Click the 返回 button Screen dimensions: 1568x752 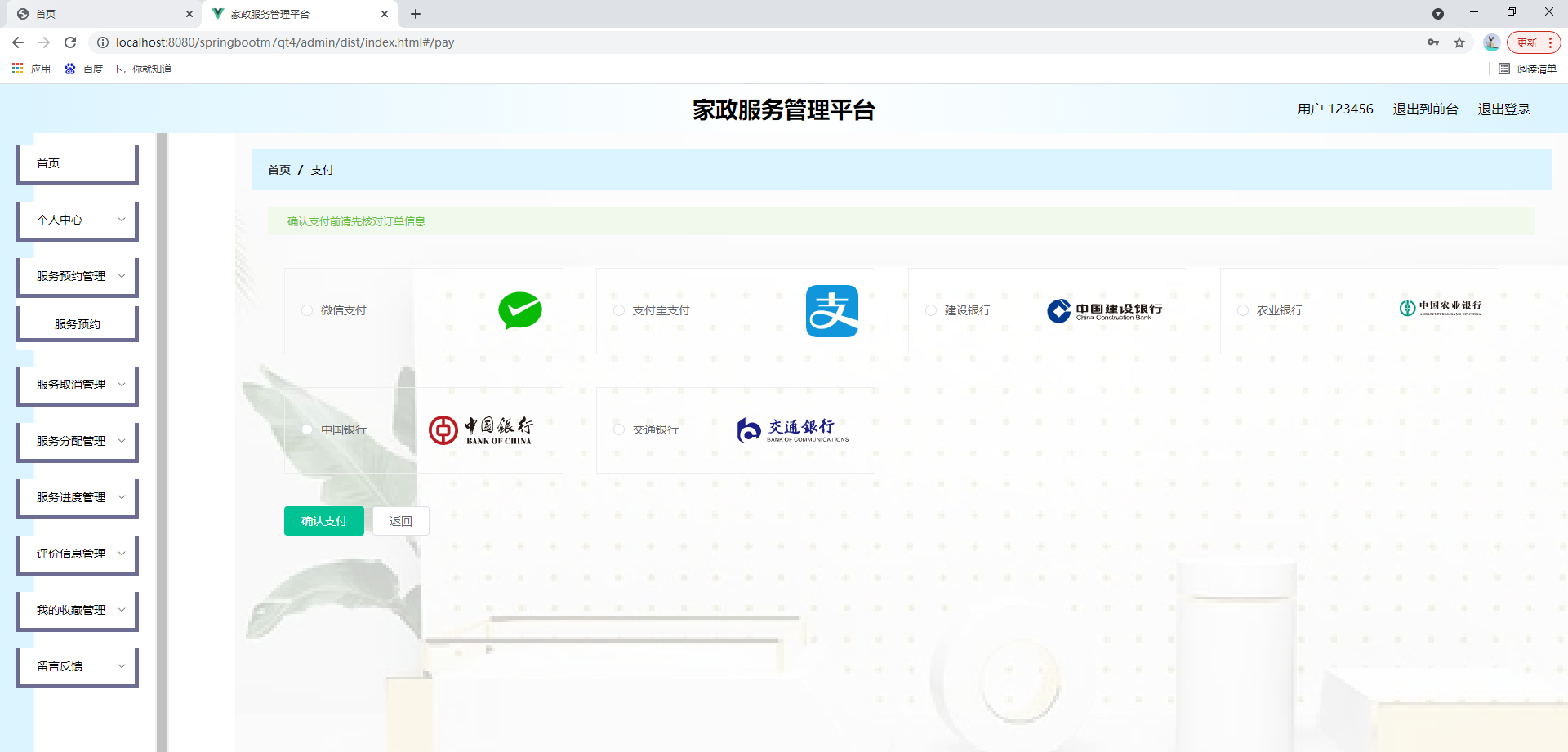pos(401,521)
